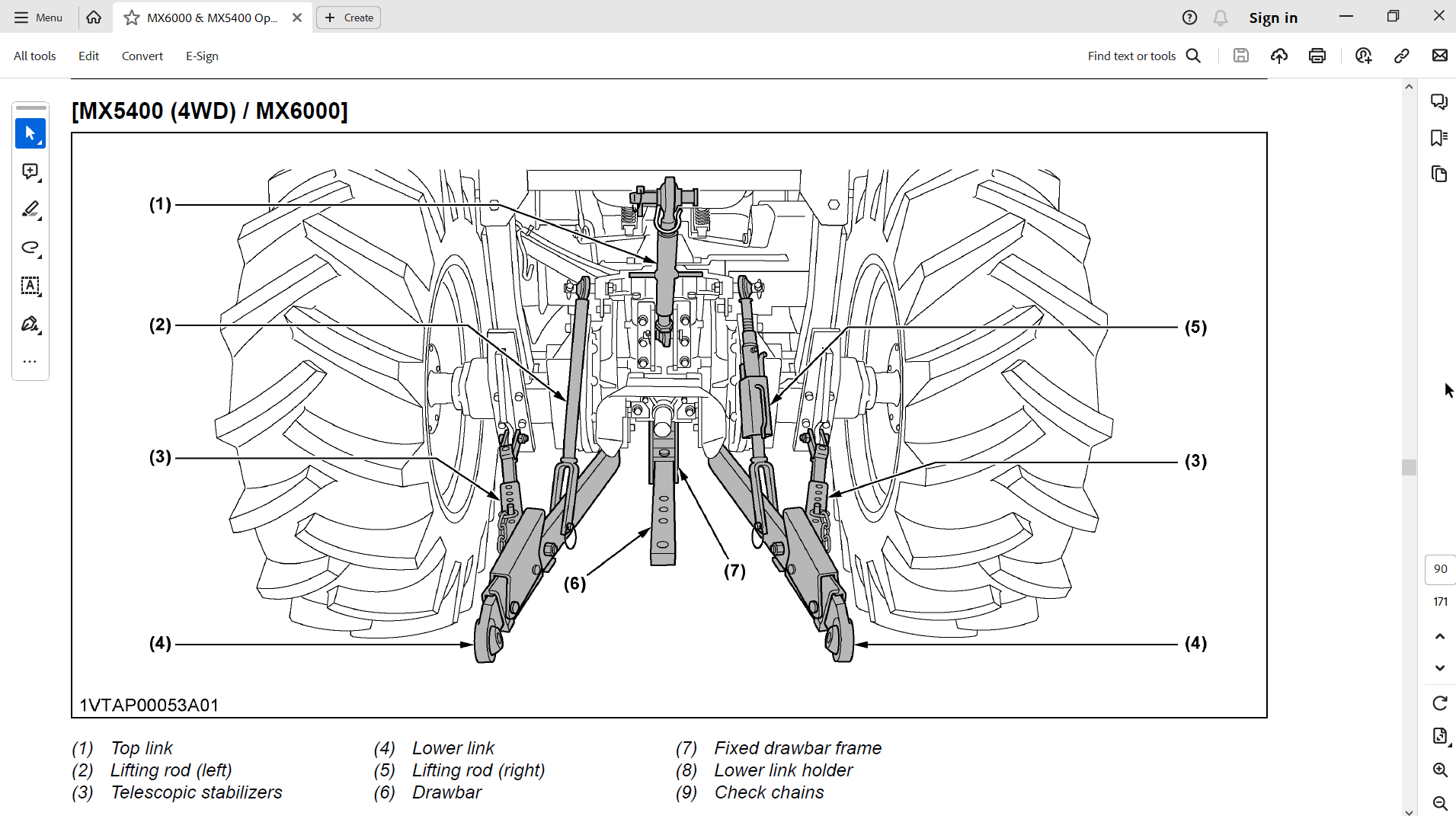Viewport: 1456px width, 816px height.
Task: Click the Create new tab button
Action: (349, 18)
